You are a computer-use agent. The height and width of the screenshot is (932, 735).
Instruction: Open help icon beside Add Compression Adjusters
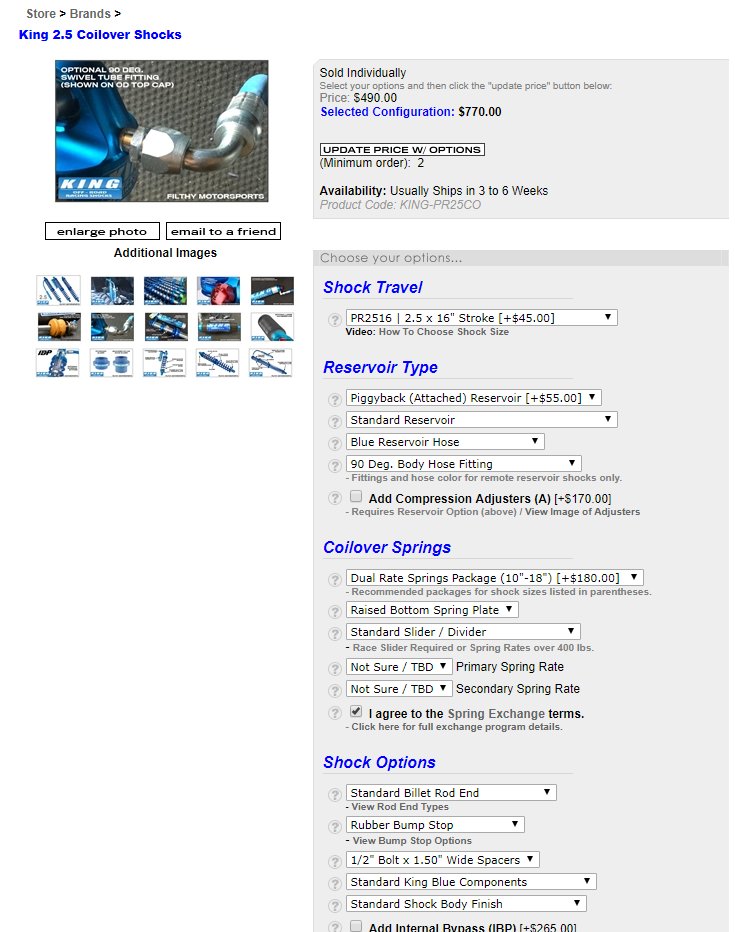point(335,498)
